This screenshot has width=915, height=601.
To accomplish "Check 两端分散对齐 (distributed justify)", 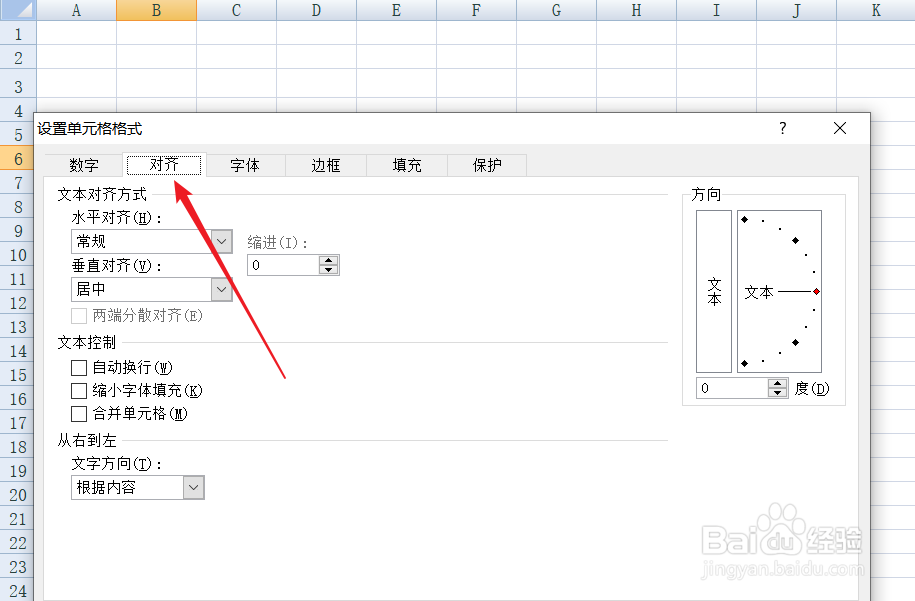I will (78, 316).
